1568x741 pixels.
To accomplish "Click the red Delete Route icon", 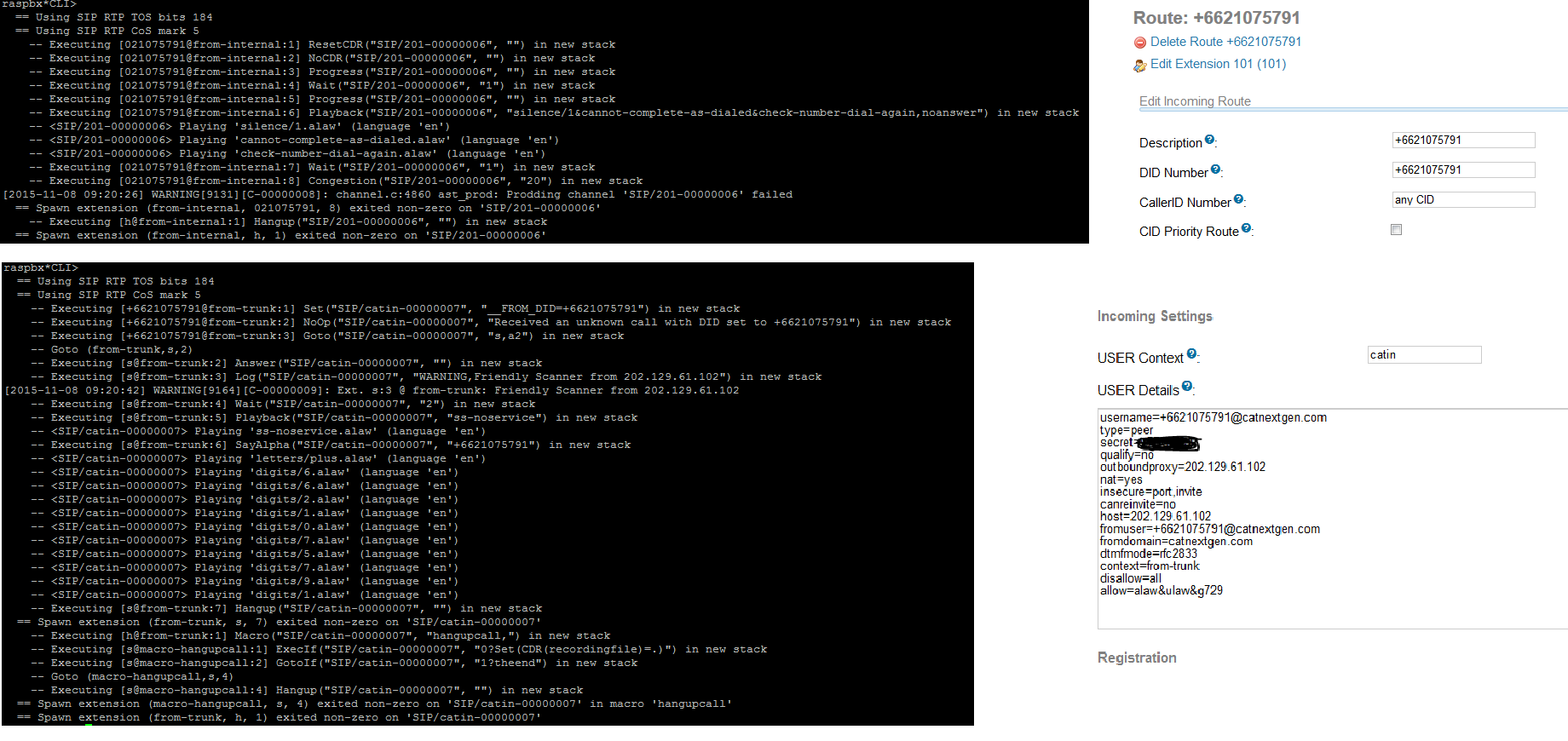I will tap(1139, 43).
